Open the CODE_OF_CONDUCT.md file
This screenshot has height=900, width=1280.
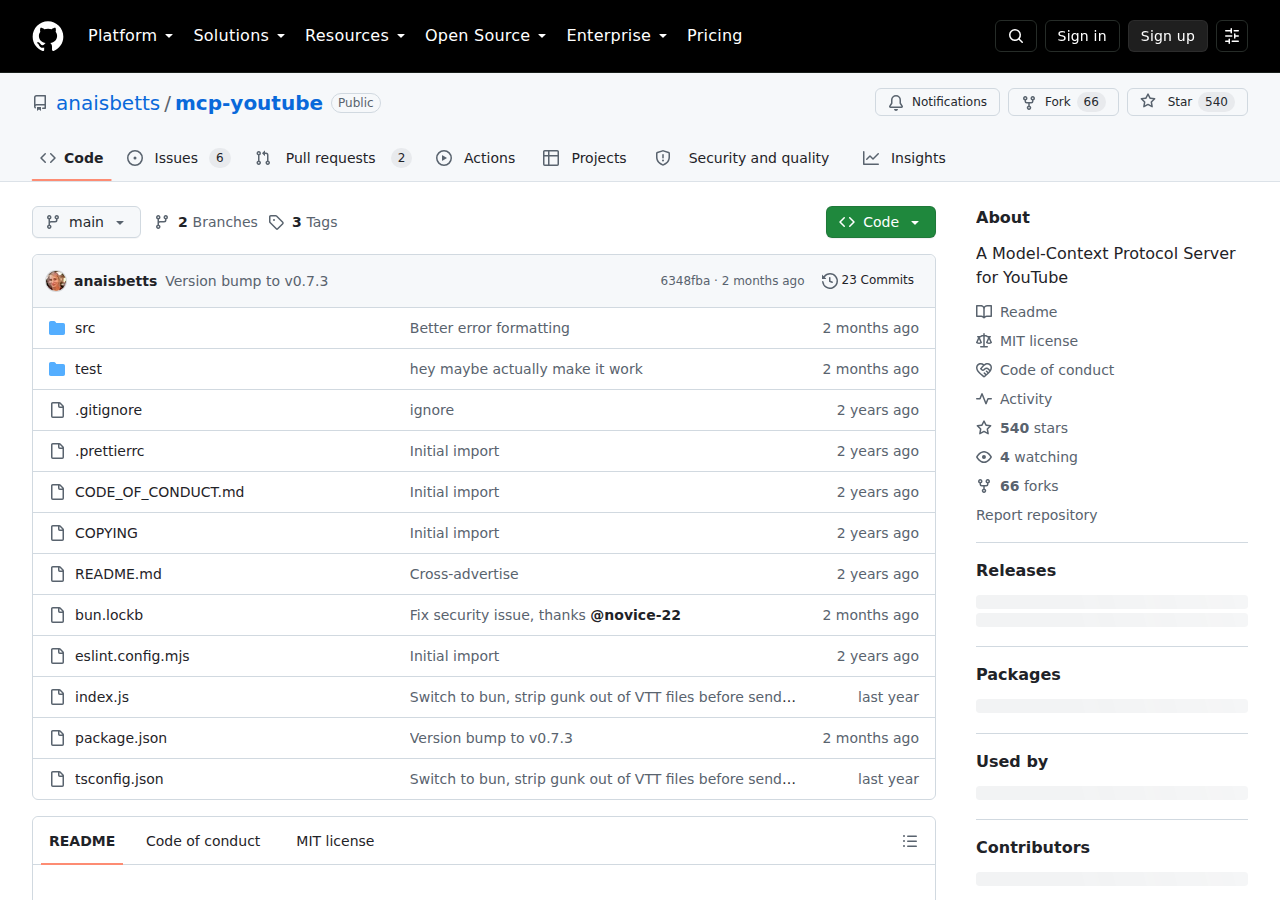[159, 492]
